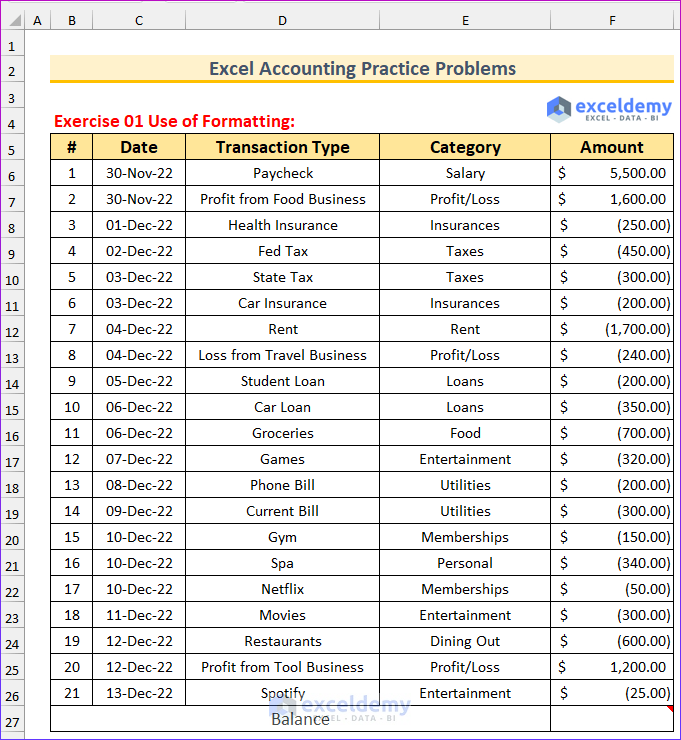
Task: Select the Student Loan cell
Action: coord(282,381)
